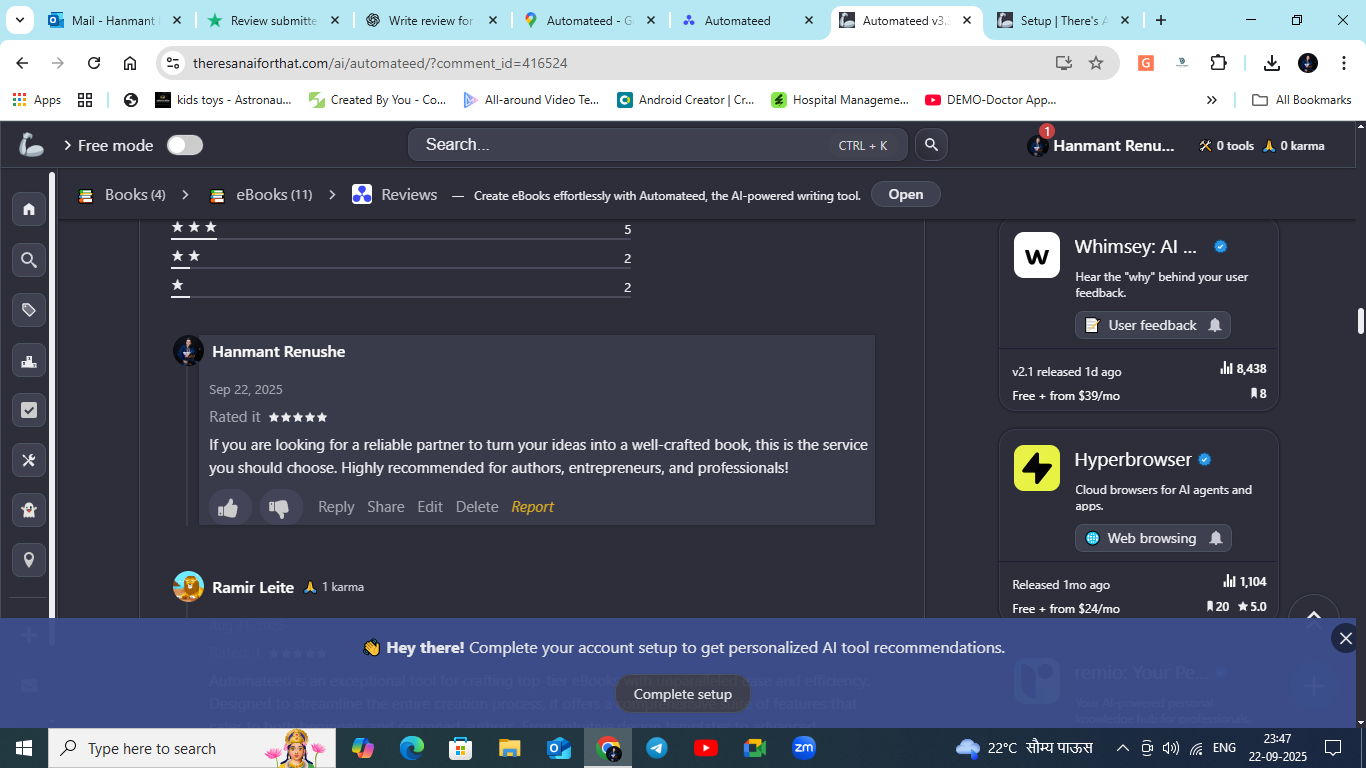Open Chrome downloads icon
Screen dimensions: 1366x768
point(1272,63)
